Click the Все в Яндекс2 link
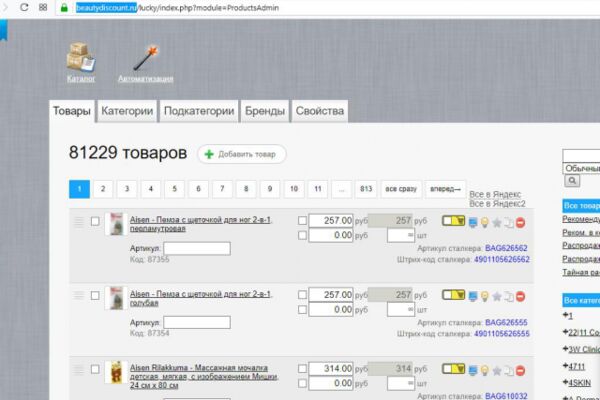Screen dimensions: 600x400 point(497,204)
